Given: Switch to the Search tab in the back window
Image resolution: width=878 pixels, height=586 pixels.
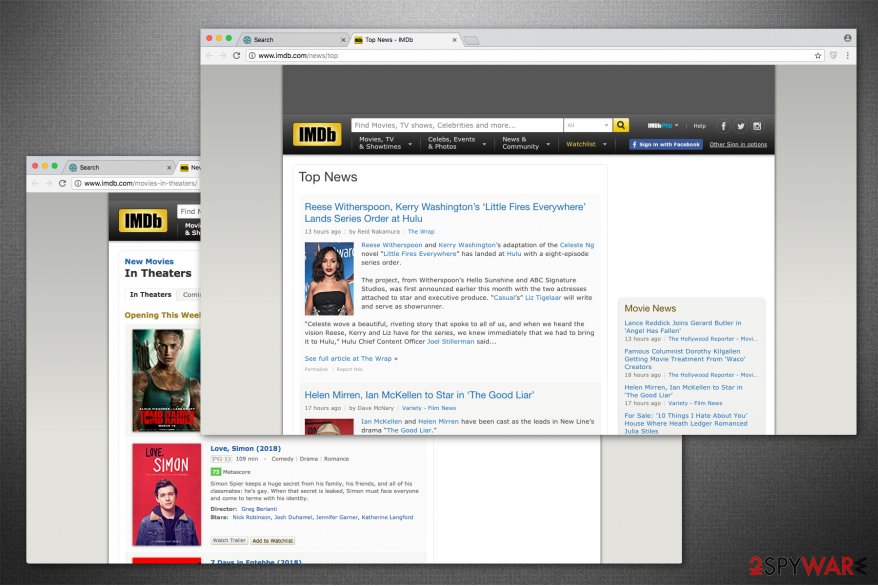Looking at the screenshot, I should [x=119, y=167].
